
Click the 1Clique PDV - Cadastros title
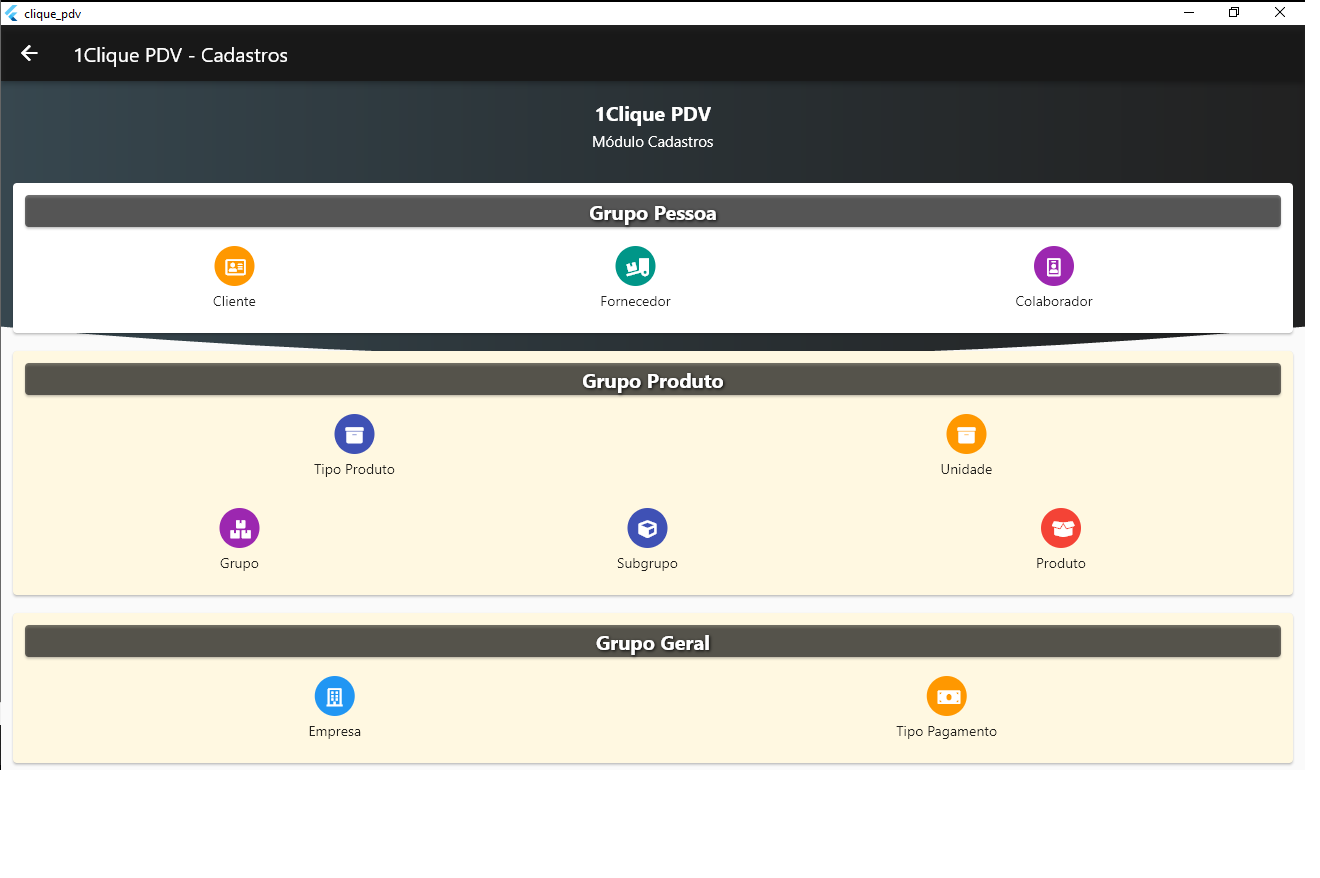(180, 55)
